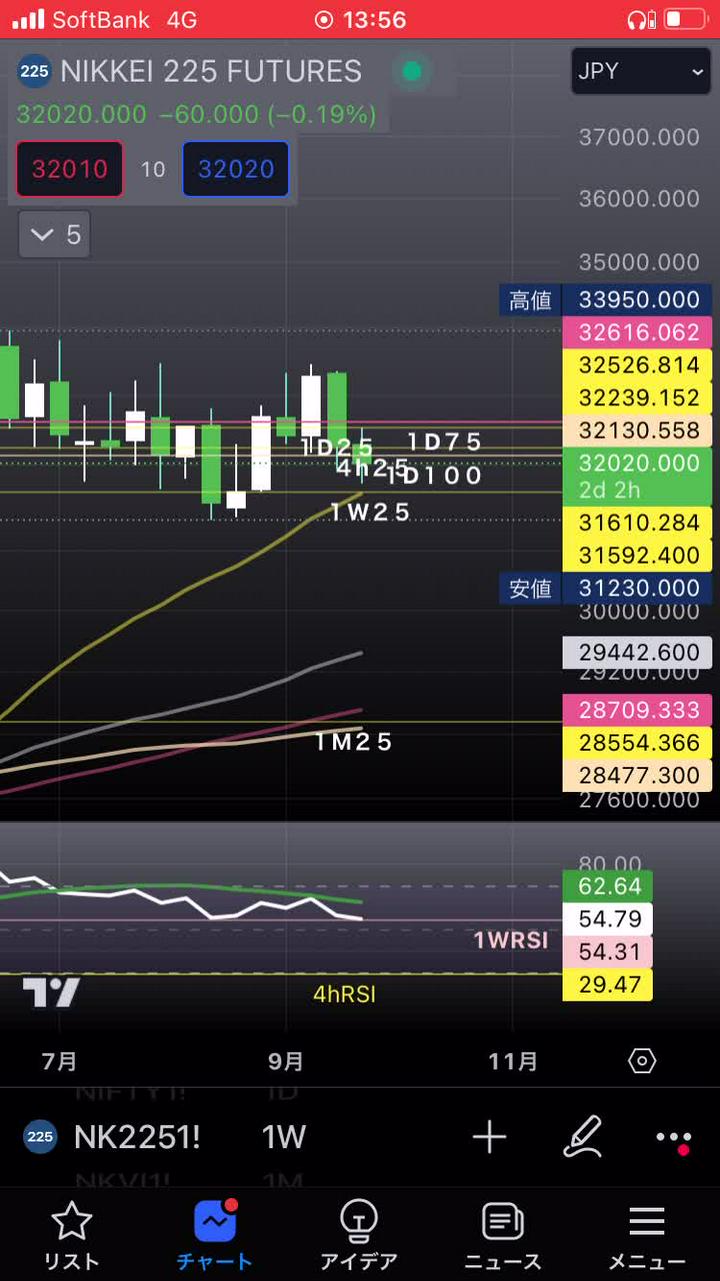Switch to the アイデア ideas tab
The image size is (720, 1281).
(x=358, y=1236)
